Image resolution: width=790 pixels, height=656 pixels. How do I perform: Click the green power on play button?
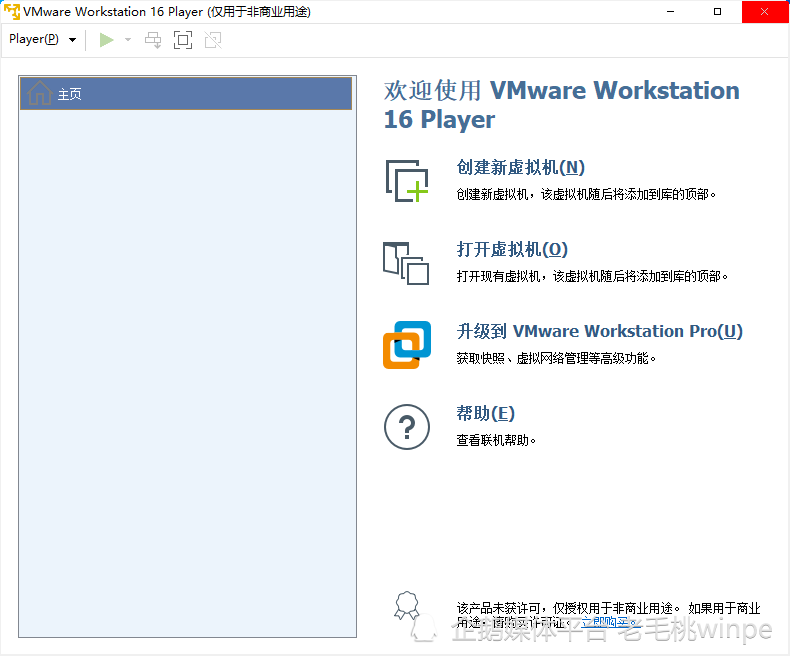(x=106, y=40)
